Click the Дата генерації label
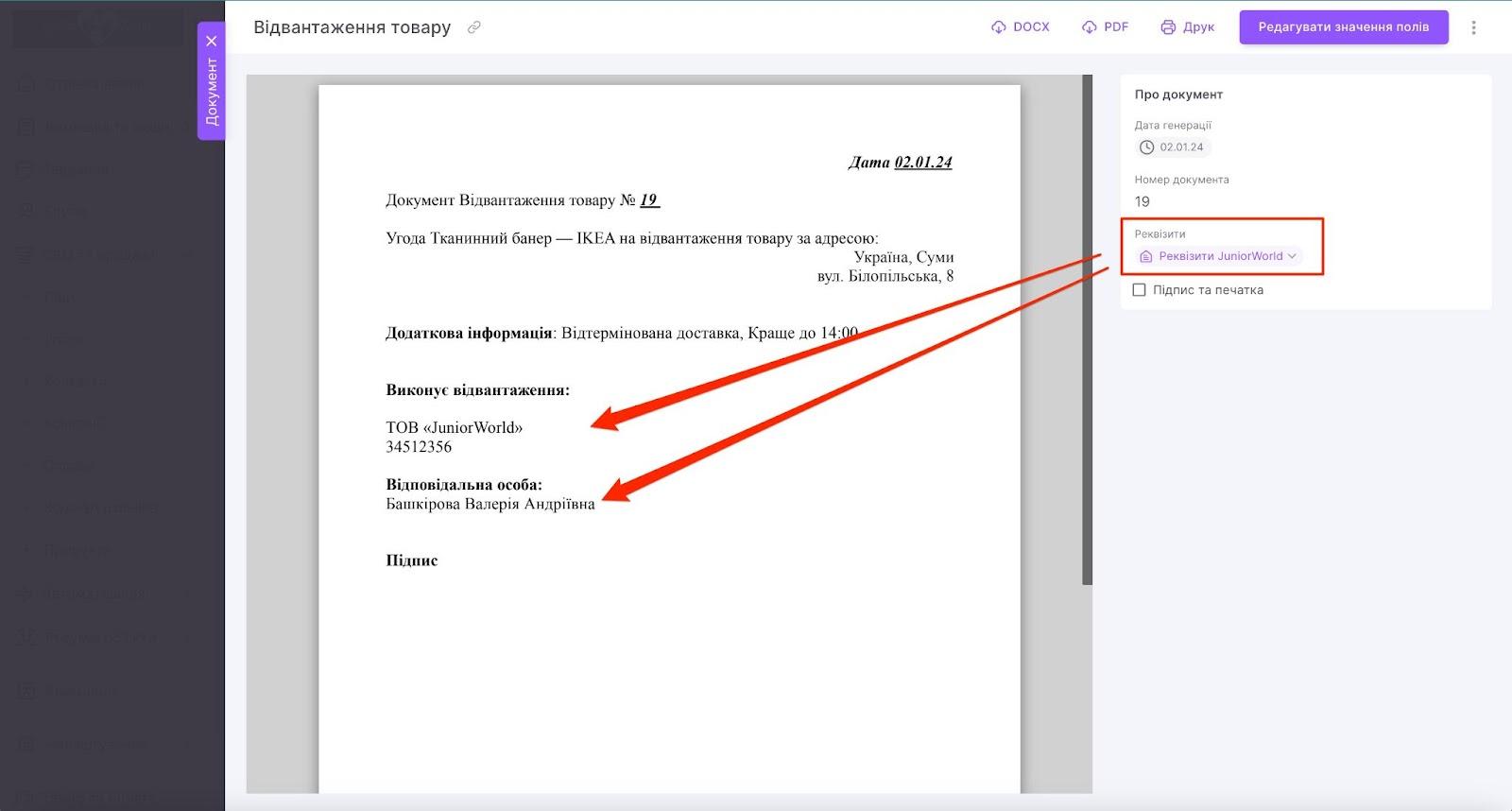 pos(1173,125)
